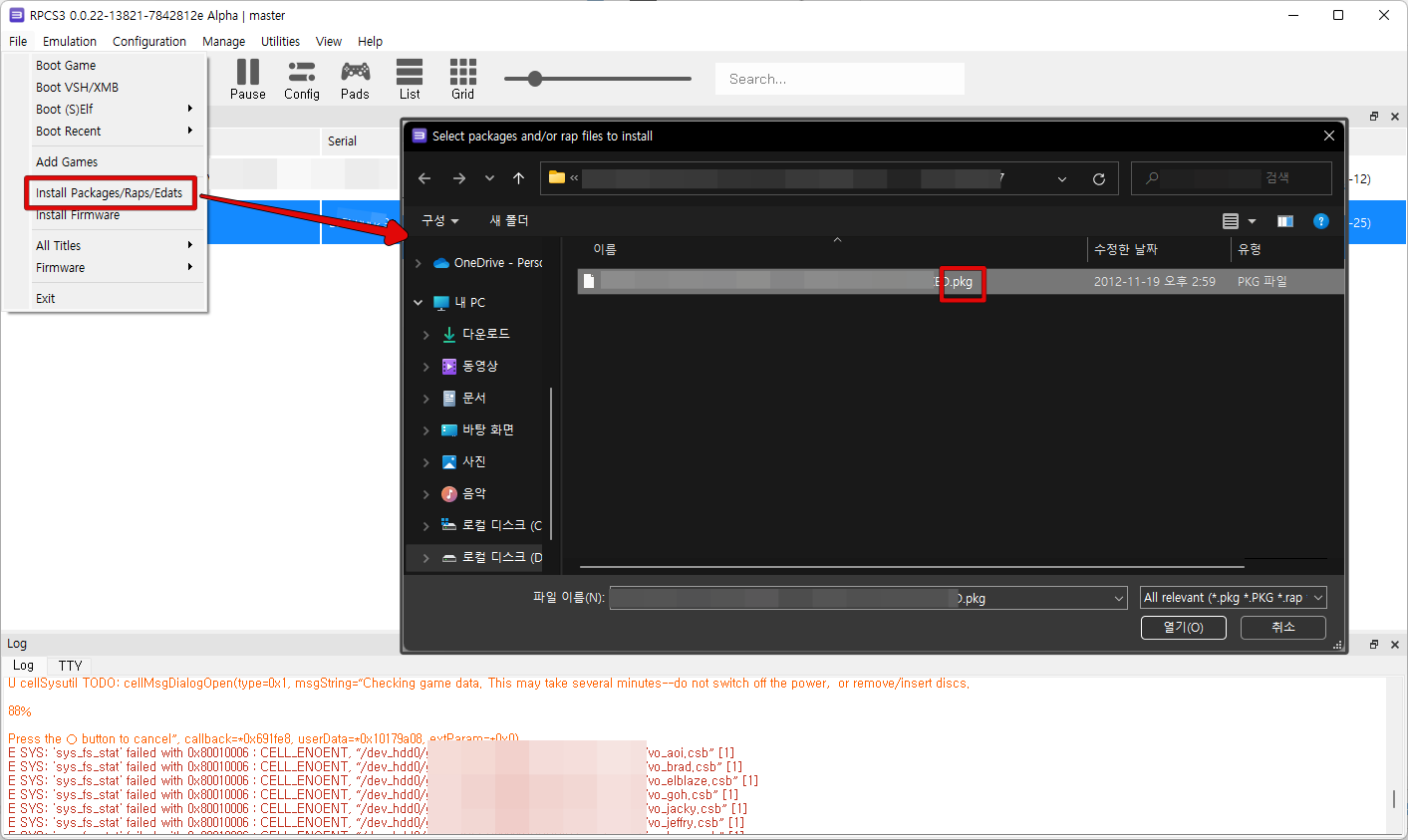1408x840 pixels.
Task: Open the View menu
Action: point(329,42)
